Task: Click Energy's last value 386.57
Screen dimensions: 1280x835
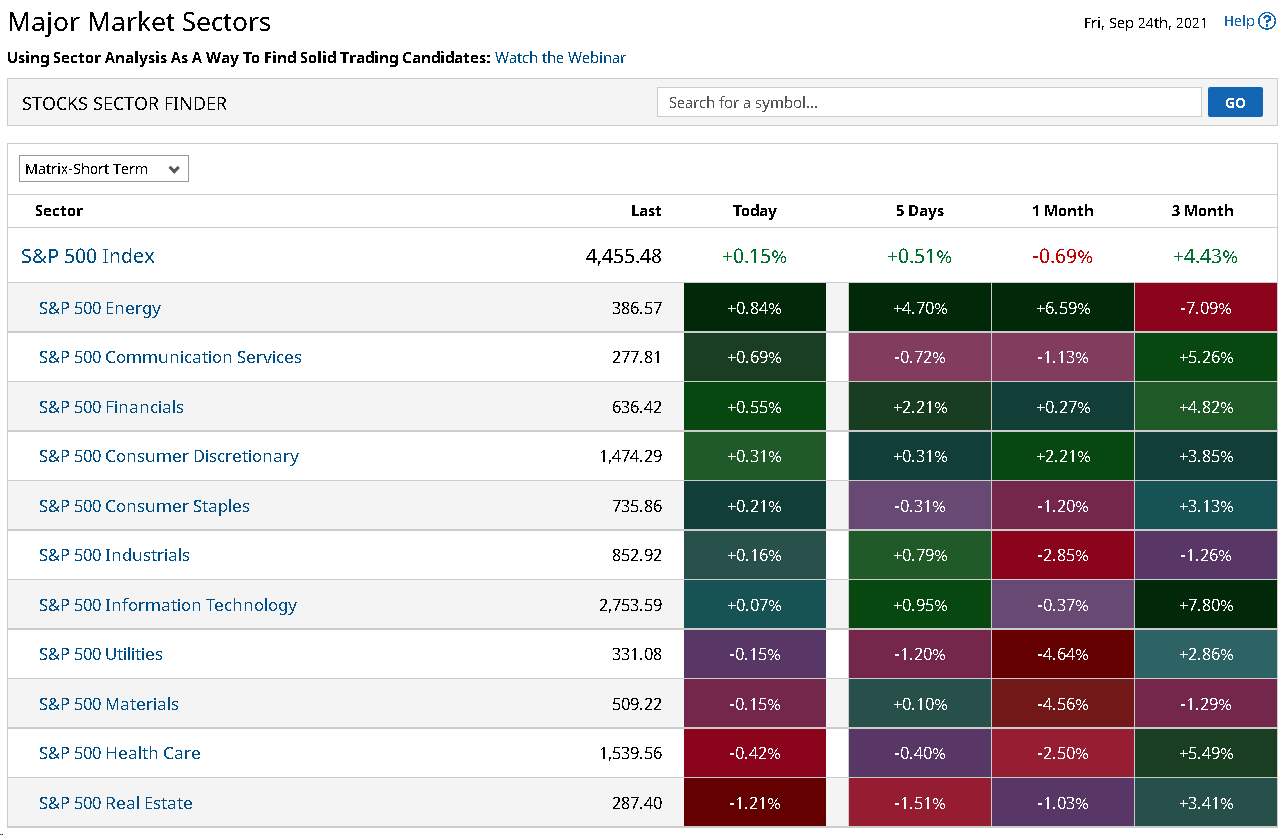Action: (637, 308)
